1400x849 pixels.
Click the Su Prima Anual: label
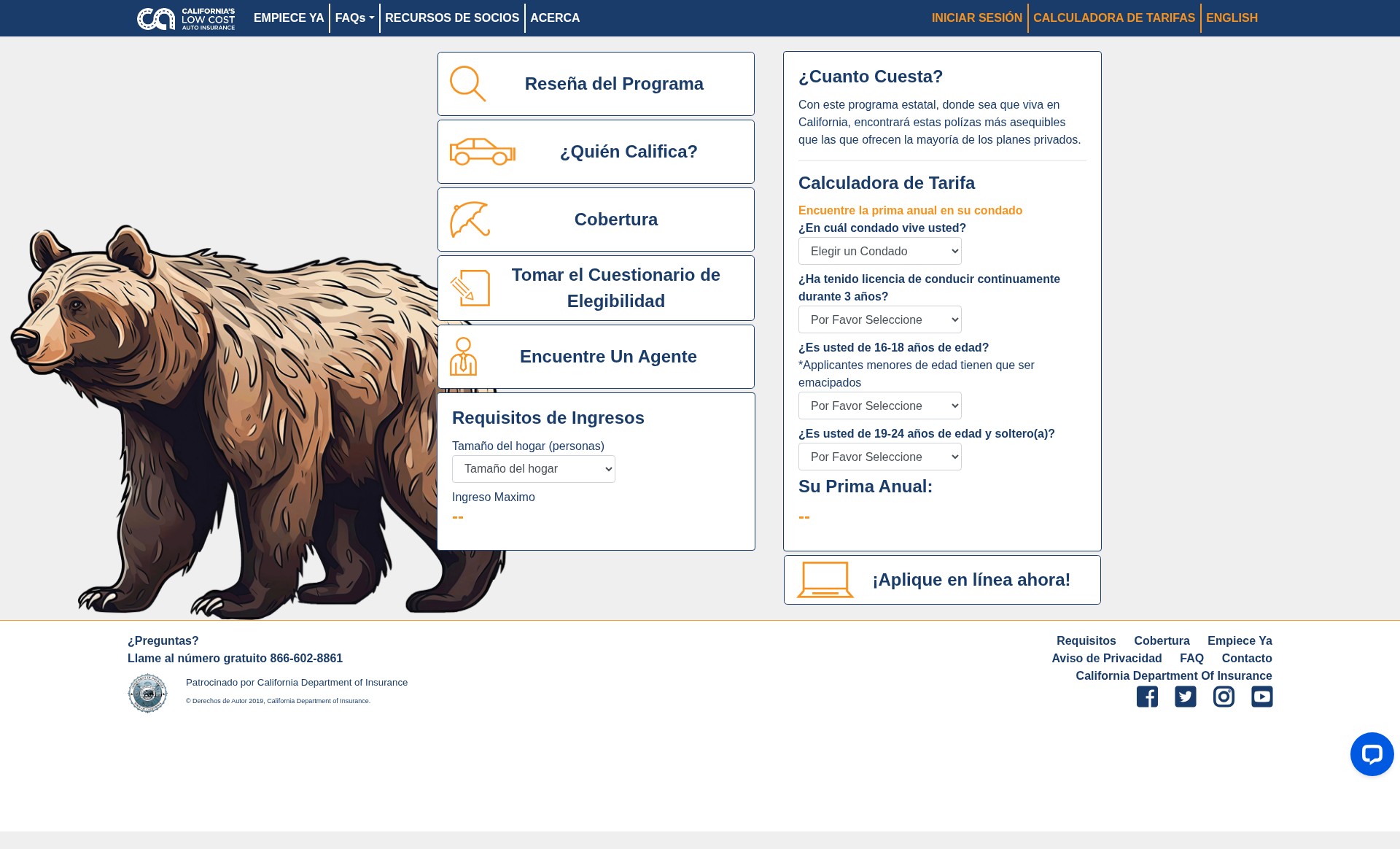[866, 486]
